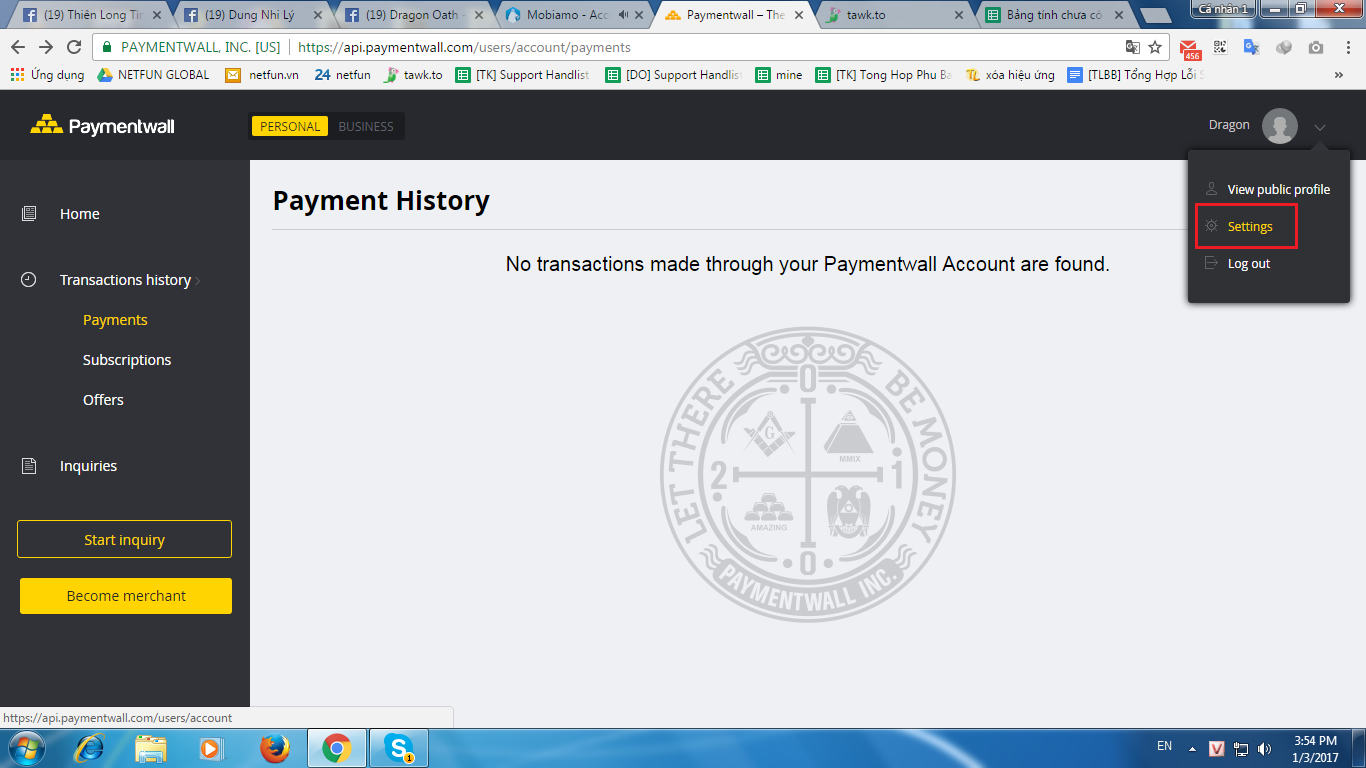Viewport: 1366px width, 768px height.
Task: Show hidden system tray icons arrow
Action: [x=1192, y=748]
